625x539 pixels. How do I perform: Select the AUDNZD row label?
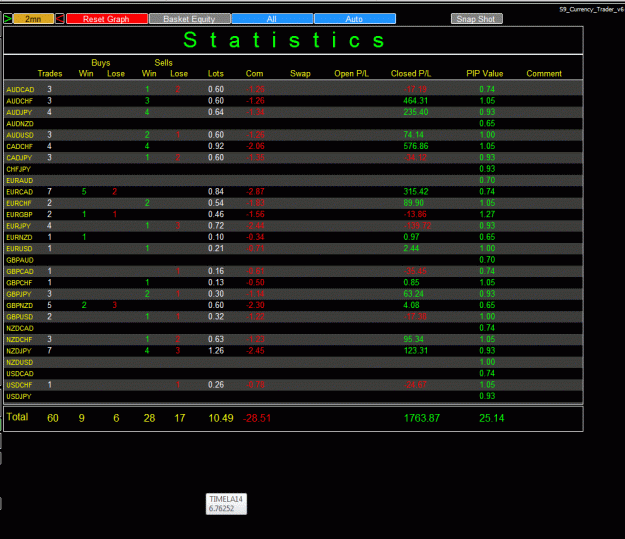coord(20,124)
